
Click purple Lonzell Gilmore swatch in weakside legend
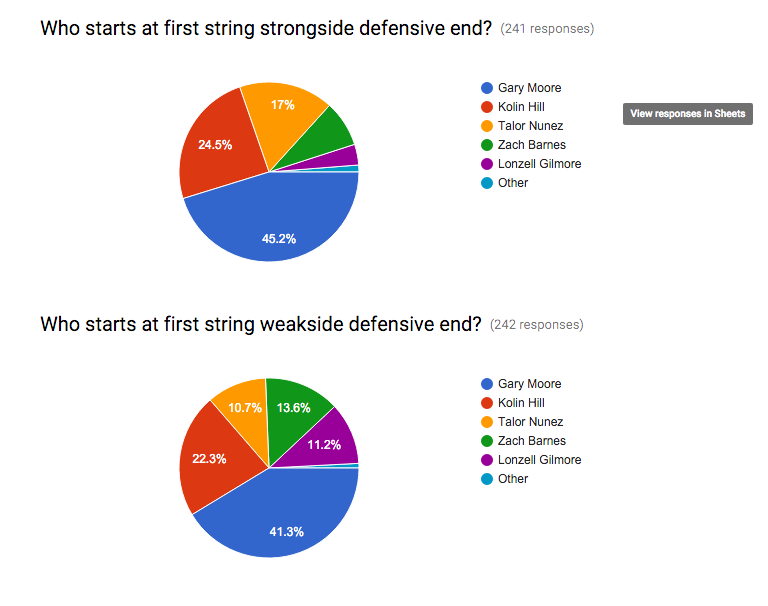(x=487, y=460)
